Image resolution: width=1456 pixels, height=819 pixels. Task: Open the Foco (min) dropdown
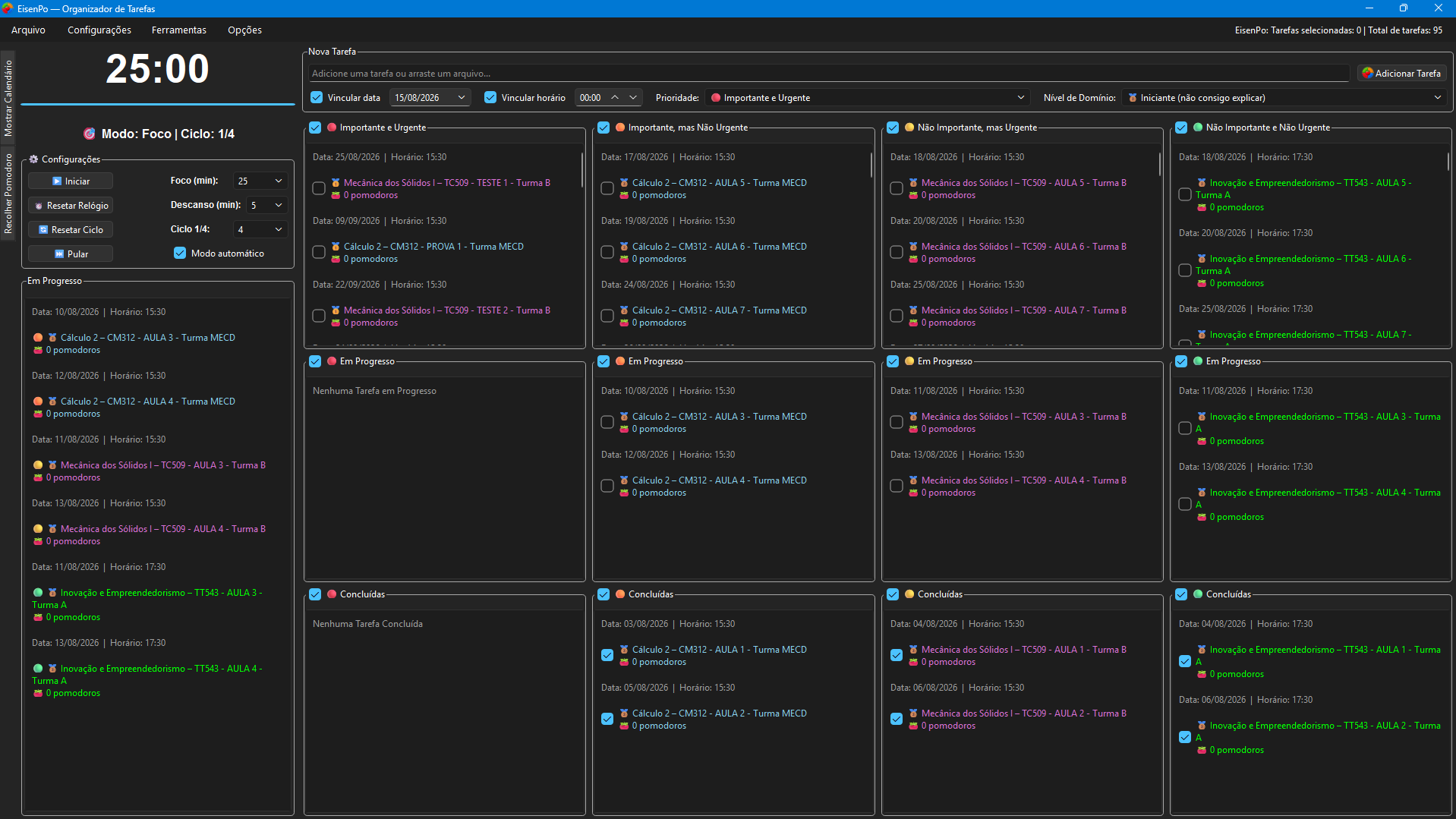pos(260,181)
